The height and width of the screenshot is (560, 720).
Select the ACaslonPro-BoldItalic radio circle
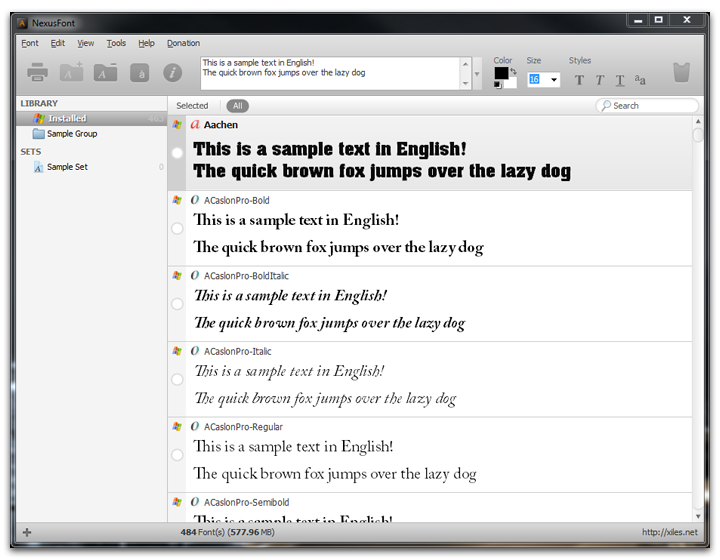tap(177, 304)
